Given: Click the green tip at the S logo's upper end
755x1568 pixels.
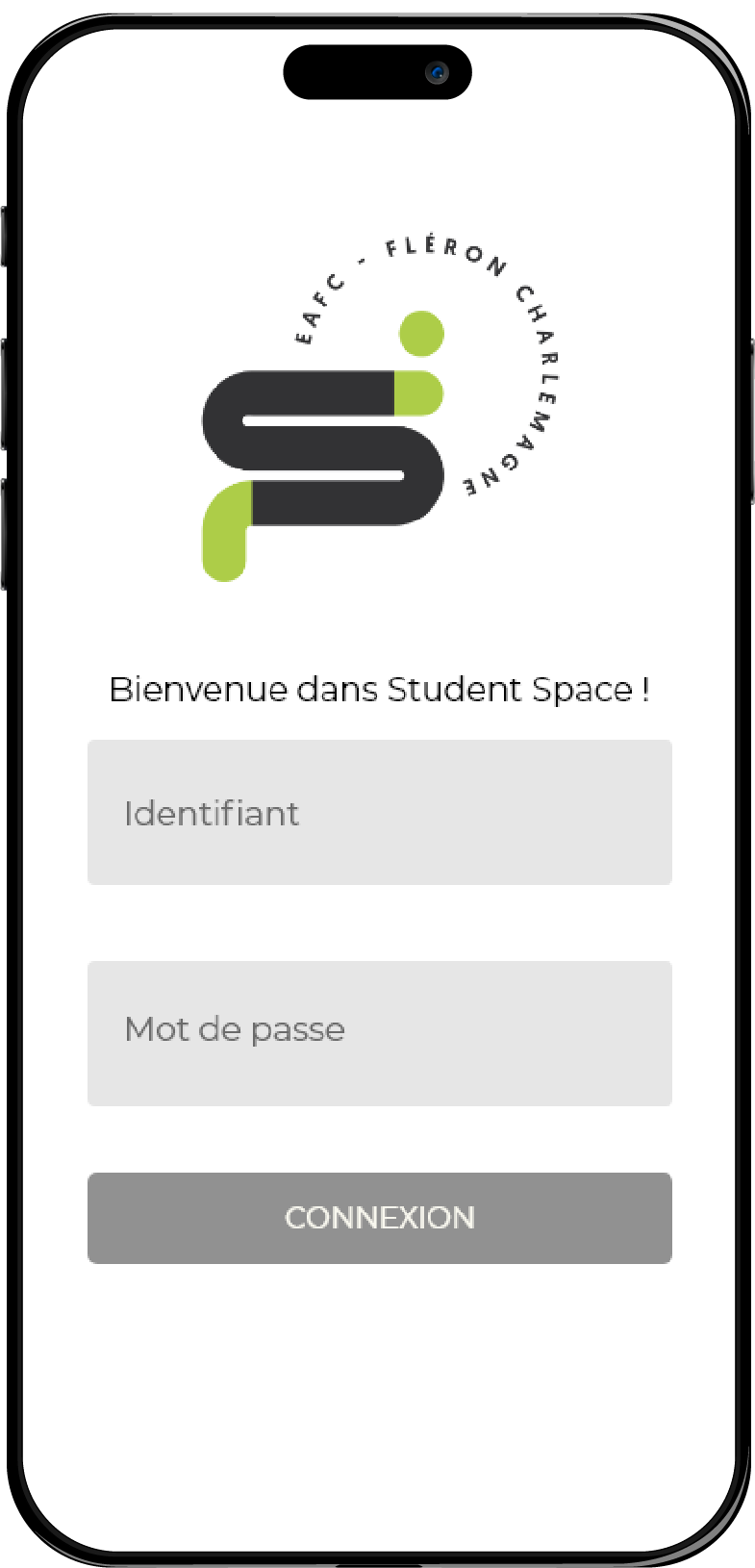Looking at the screenshot, I should pyautogui.click(x=417, y=392).
